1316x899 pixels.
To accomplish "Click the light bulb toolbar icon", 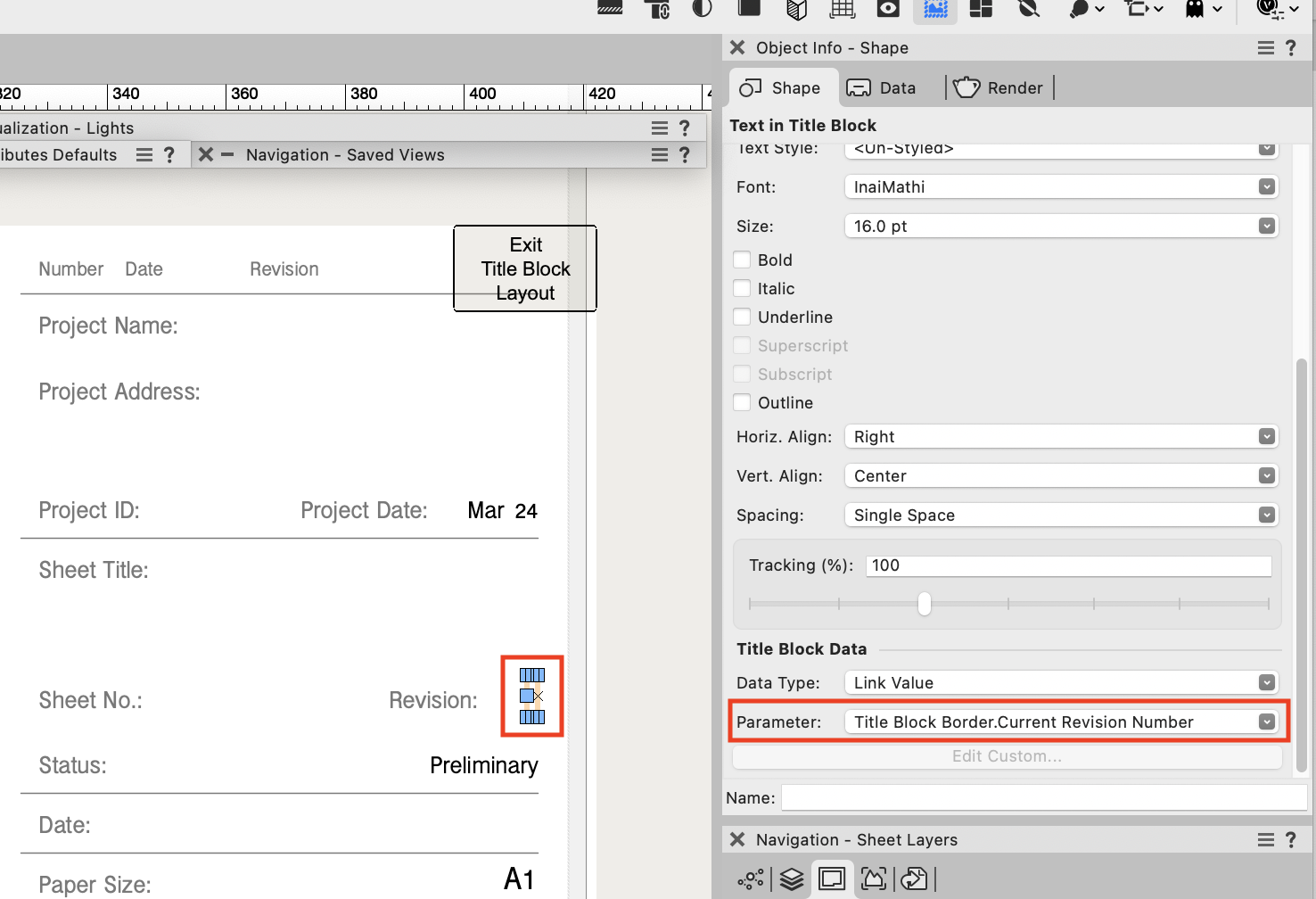I will click(1078, 10).
